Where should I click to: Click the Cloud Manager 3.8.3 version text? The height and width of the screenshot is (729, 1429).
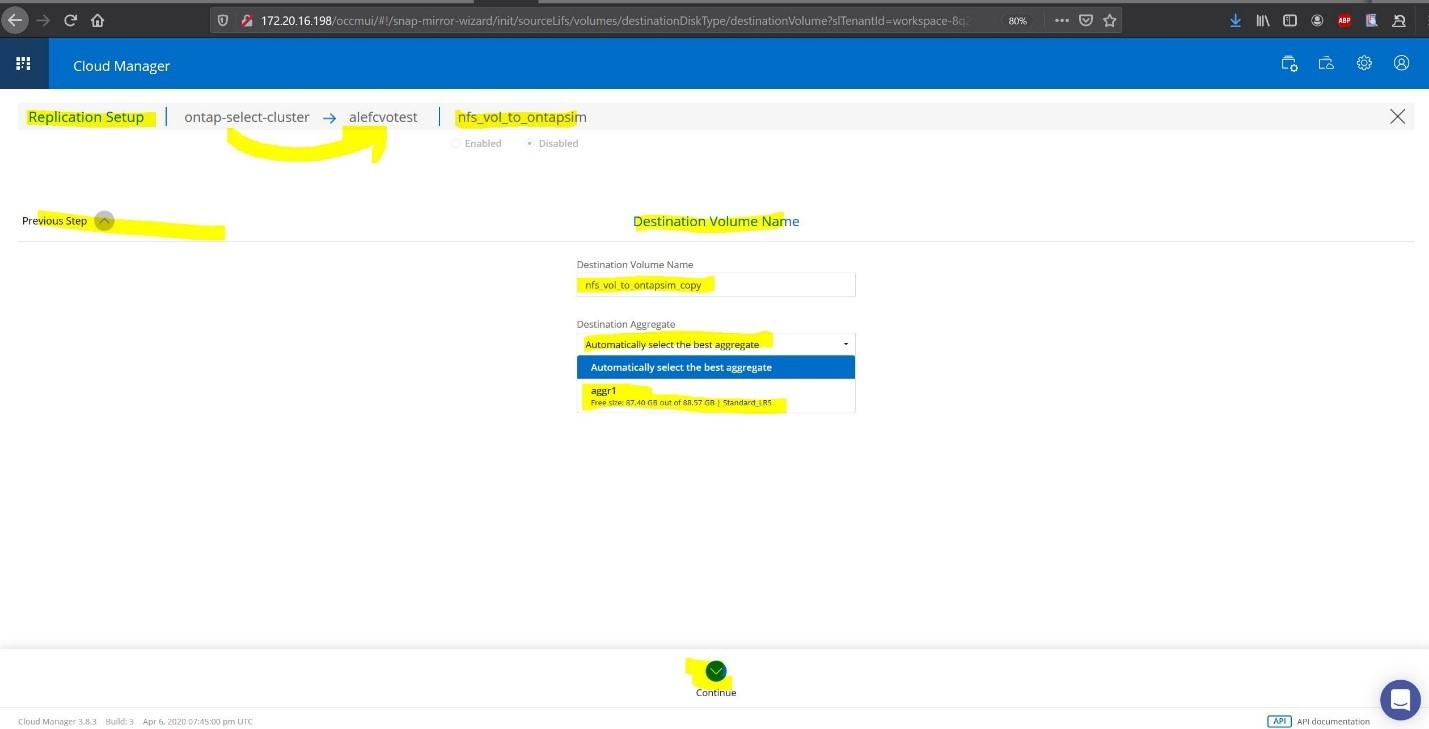(57, 721)
